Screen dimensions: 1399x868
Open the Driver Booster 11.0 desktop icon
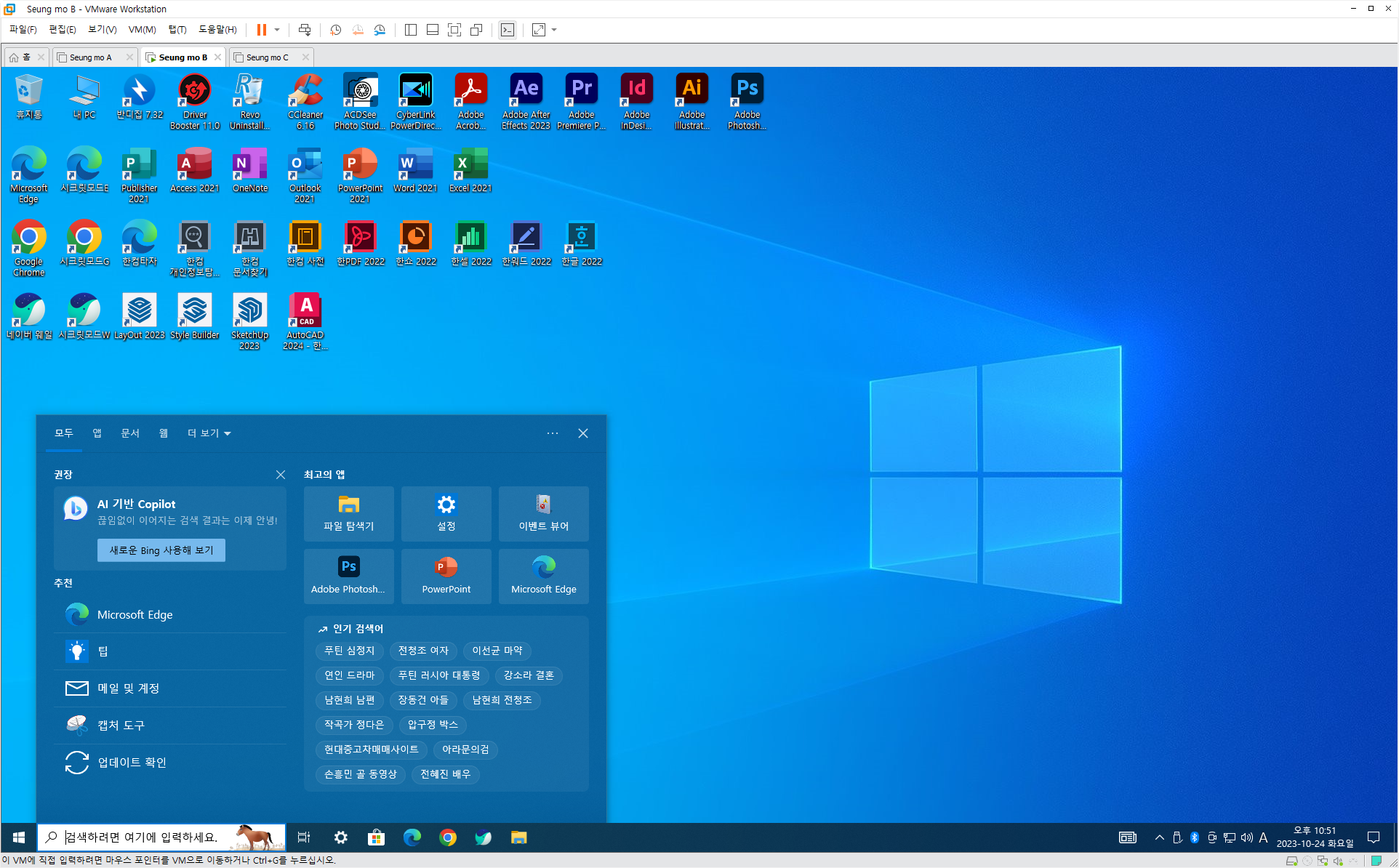point(194,101)
